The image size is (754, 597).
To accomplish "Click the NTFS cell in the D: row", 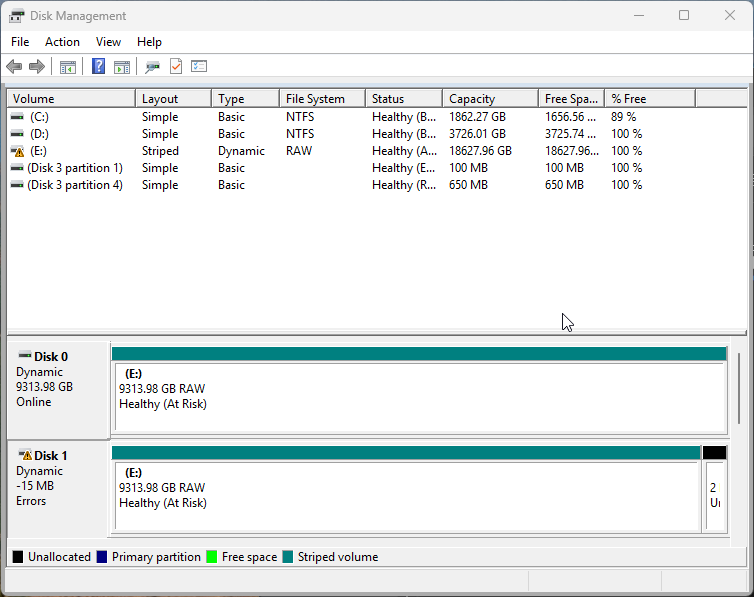I will pyautogui.click(x=300, y=134).
